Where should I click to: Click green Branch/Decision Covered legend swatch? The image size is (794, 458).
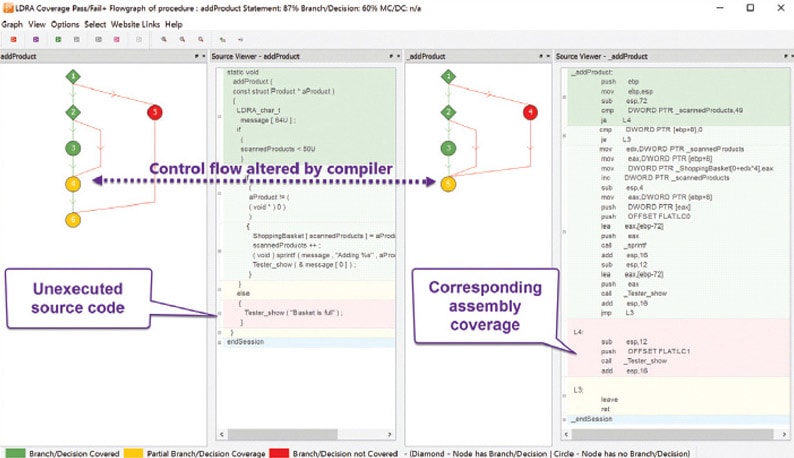(x=15, y=453)
